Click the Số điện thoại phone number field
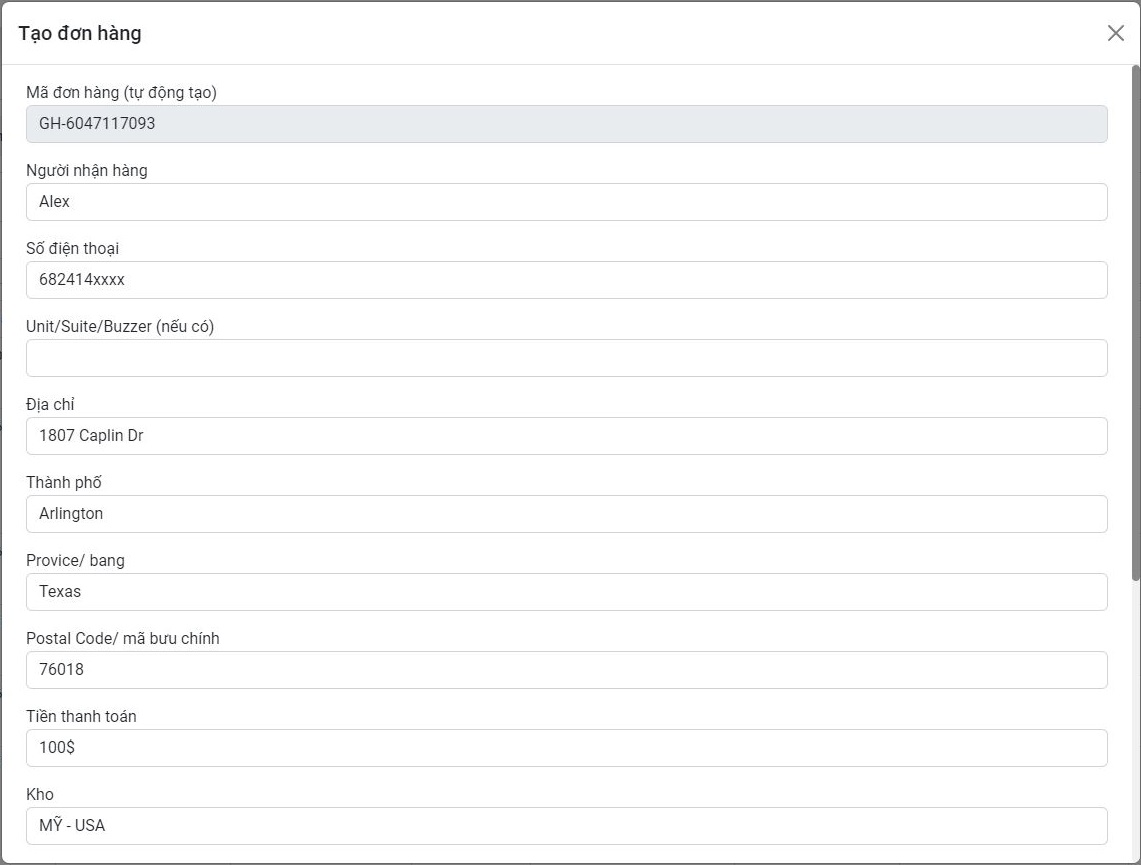This screenshot has height=865, width=1141. point(566,280)
